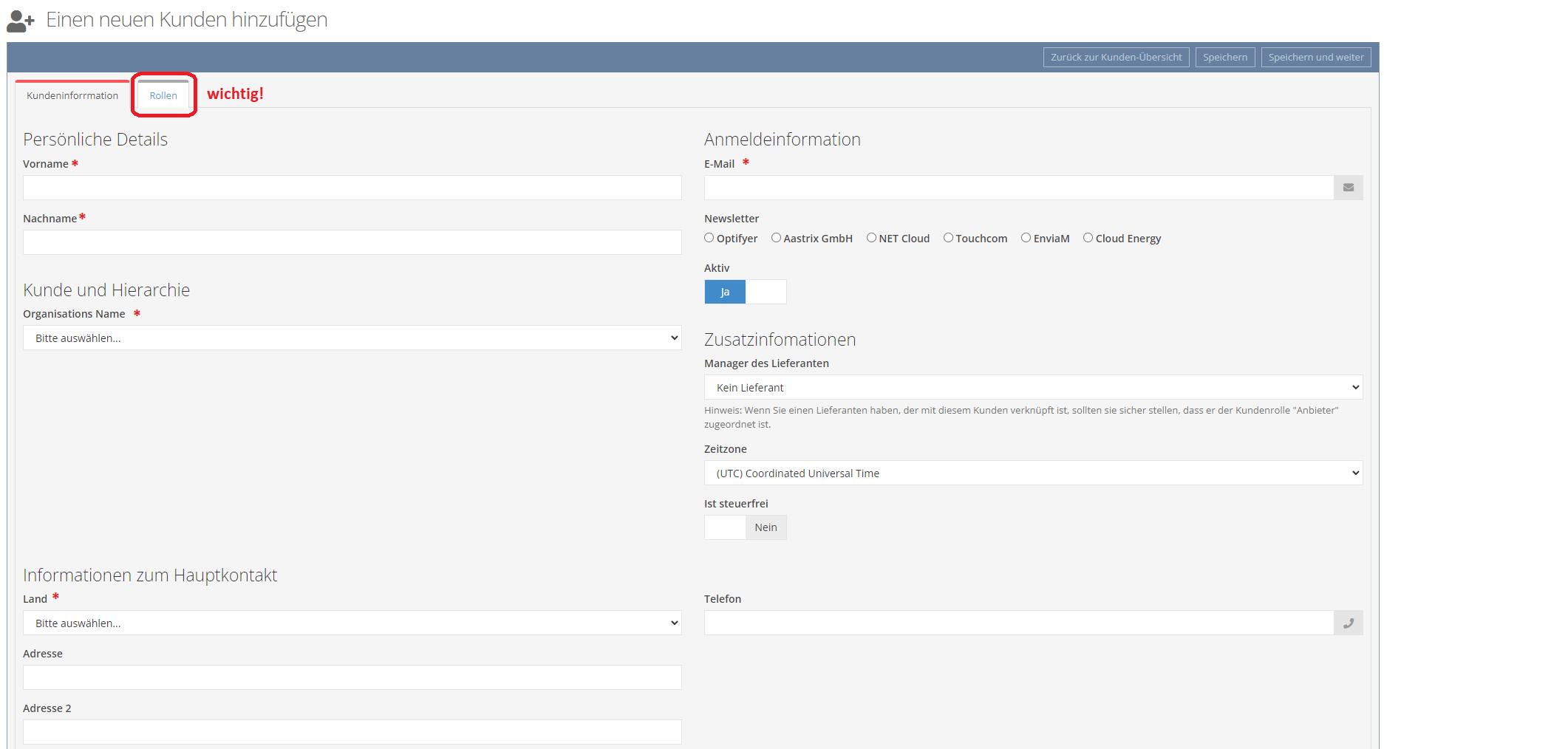Toggle the Aktiv switch set to Ja
The width and height of the screenshot is (1568, 749).
pos(745,292)
